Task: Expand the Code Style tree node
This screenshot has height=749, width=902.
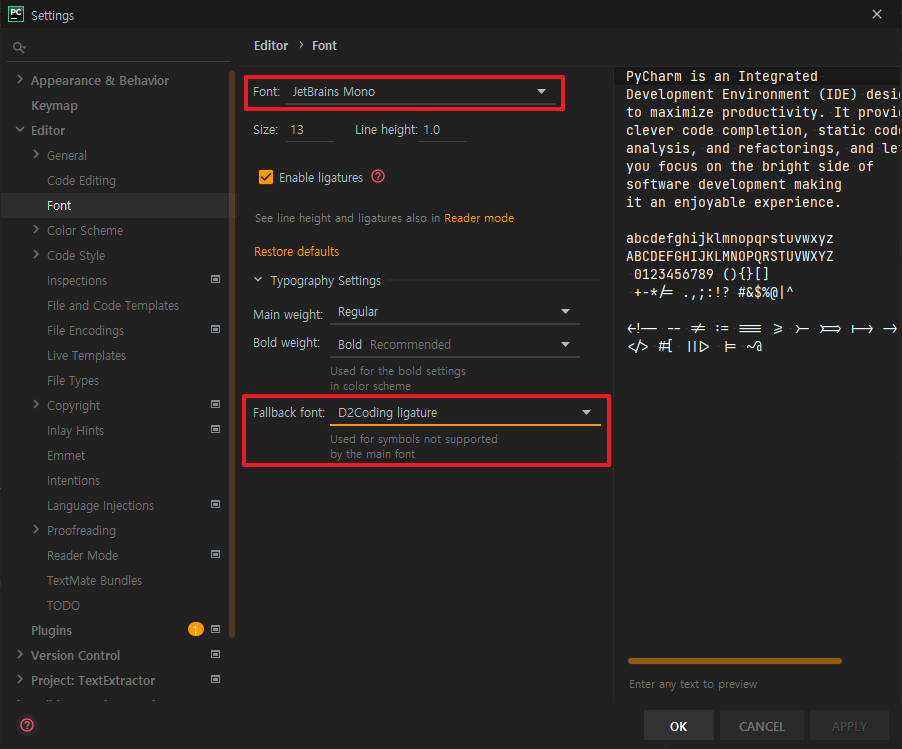Action: 36,255
